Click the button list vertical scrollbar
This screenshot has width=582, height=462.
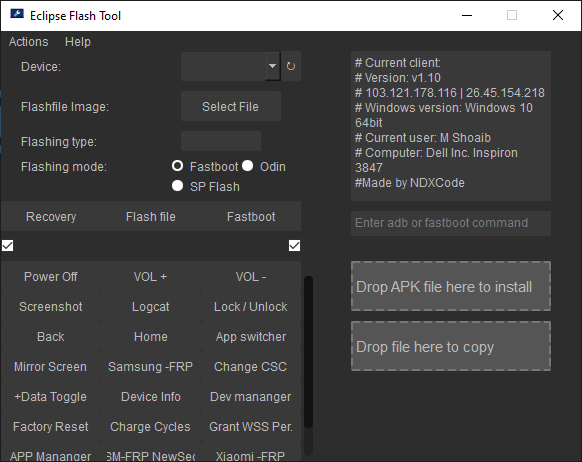coord(308,352)
